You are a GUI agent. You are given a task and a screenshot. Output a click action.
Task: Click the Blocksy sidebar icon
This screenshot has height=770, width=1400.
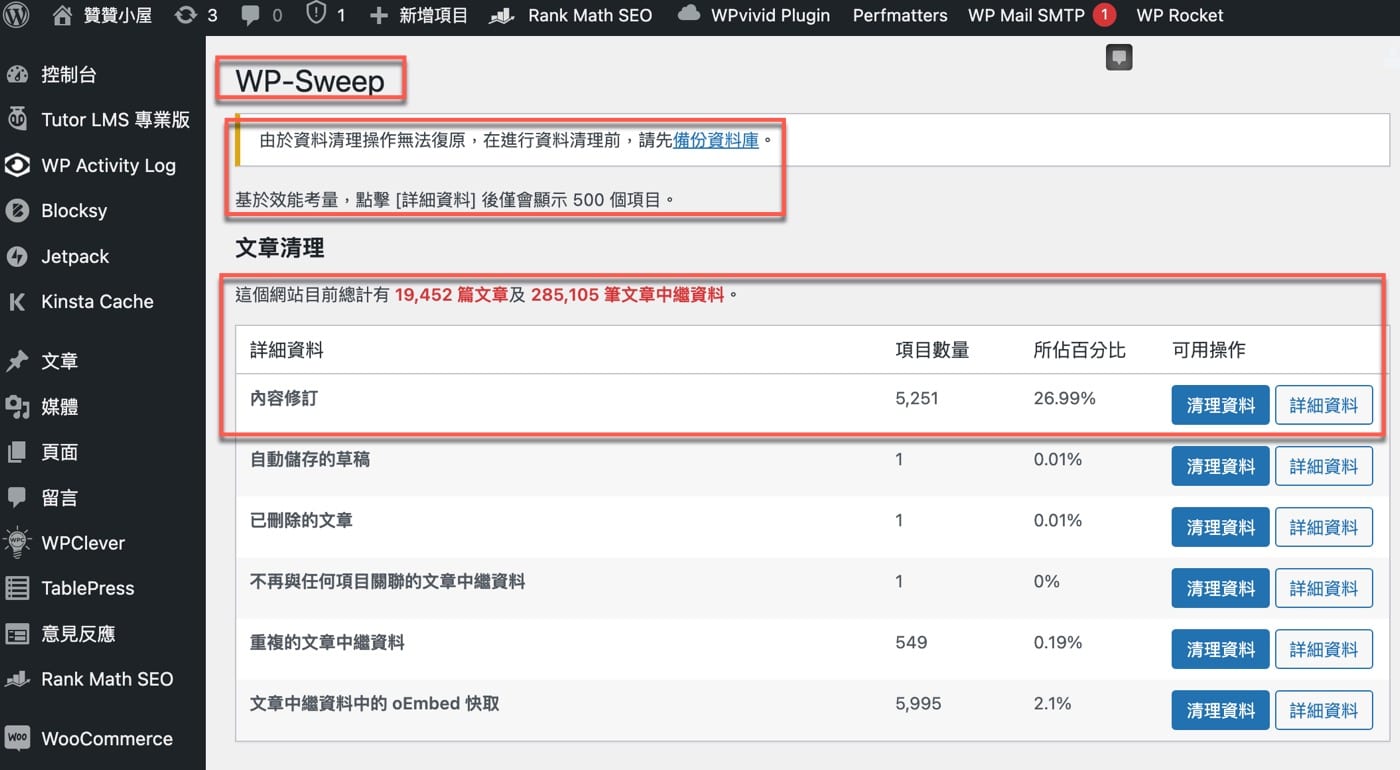coord(17,210)
